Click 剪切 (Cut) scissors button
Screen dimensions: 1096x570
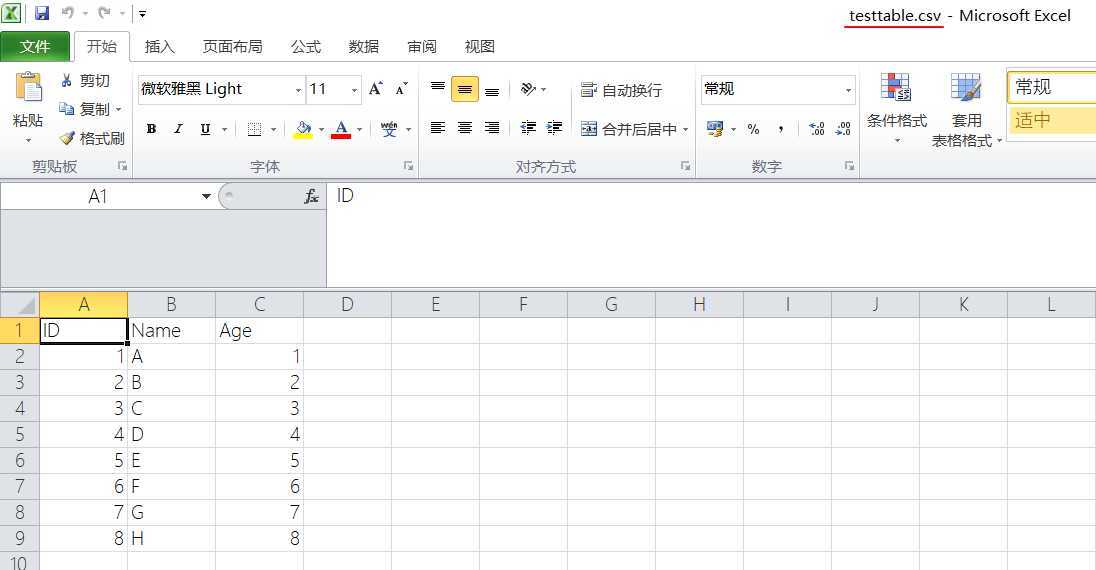pos(85,80)
